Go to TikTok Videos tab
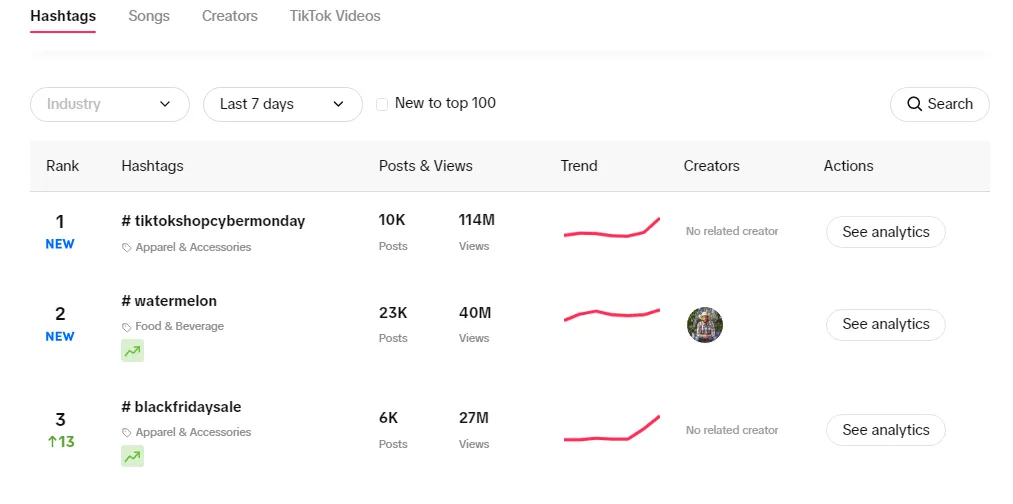Image resolution: width=1013 pixels, height=504 pixels. 334,16
